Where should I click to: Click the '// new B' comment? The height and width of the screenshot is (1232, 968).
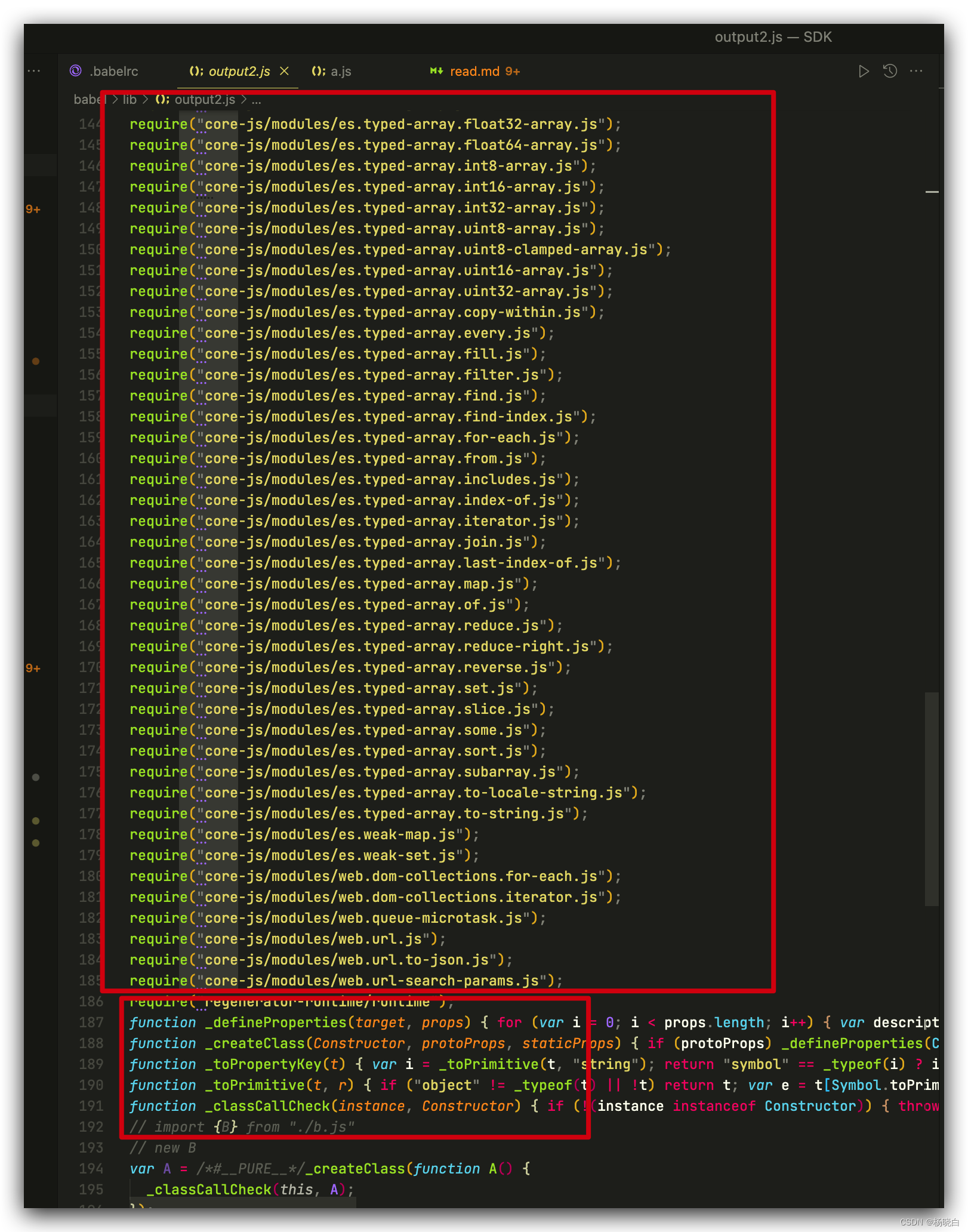[x=163, y=1148]
